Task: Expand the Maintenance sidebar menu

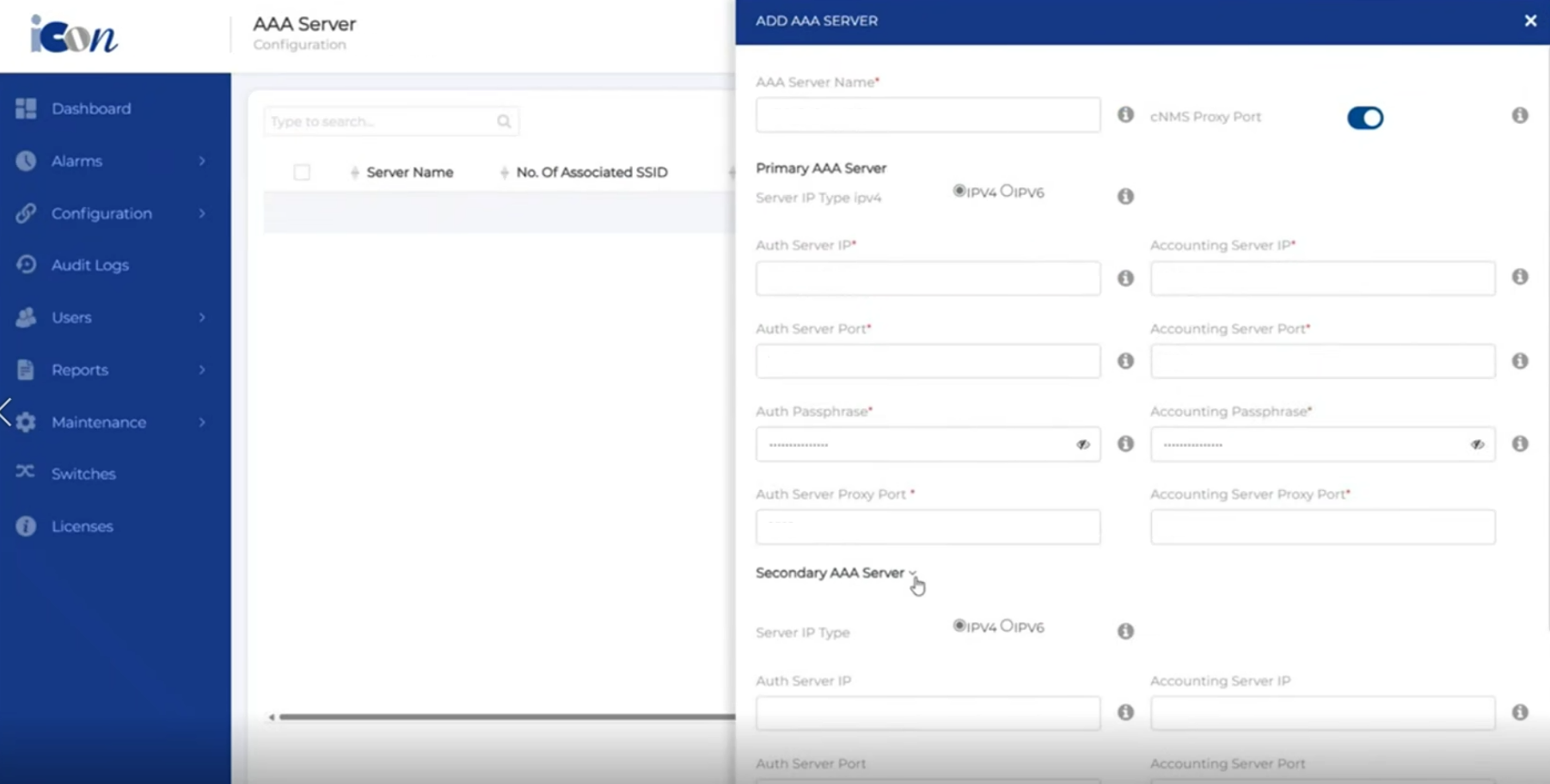Action: (x=99, y=422)
